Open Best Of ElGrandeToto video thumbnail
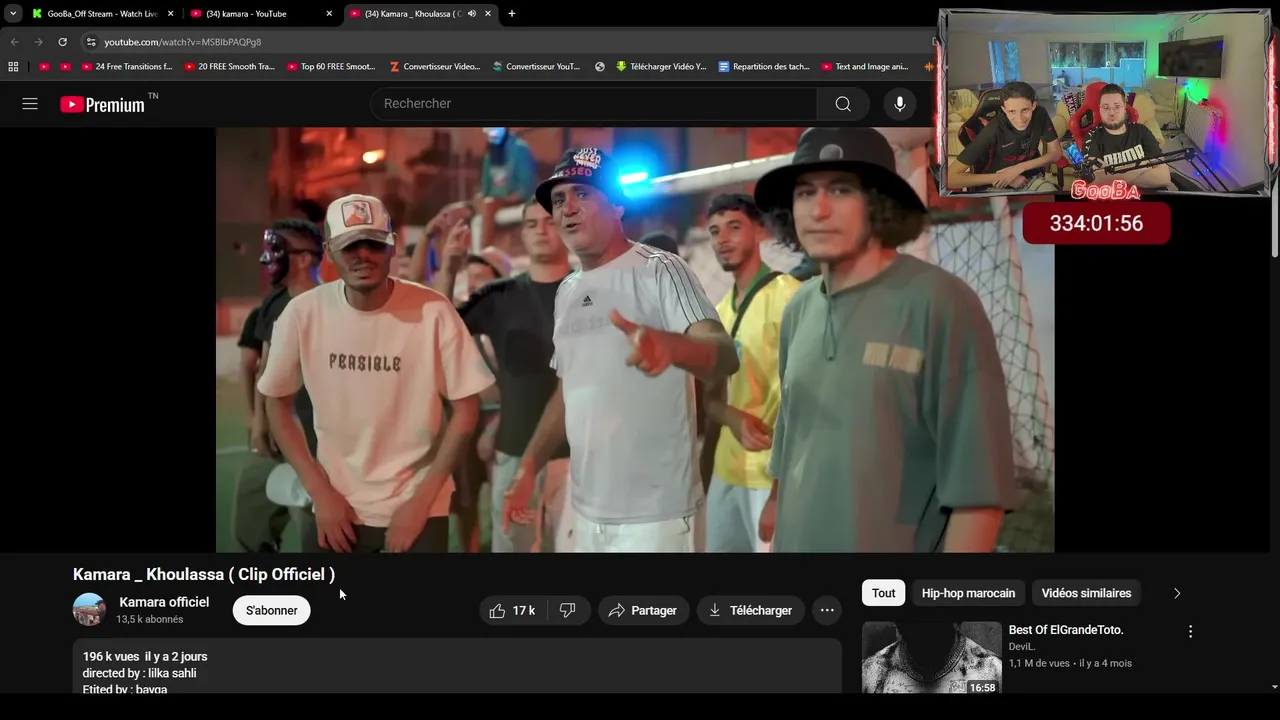This screenshot has height=720, width=1280. coord(932,657)
